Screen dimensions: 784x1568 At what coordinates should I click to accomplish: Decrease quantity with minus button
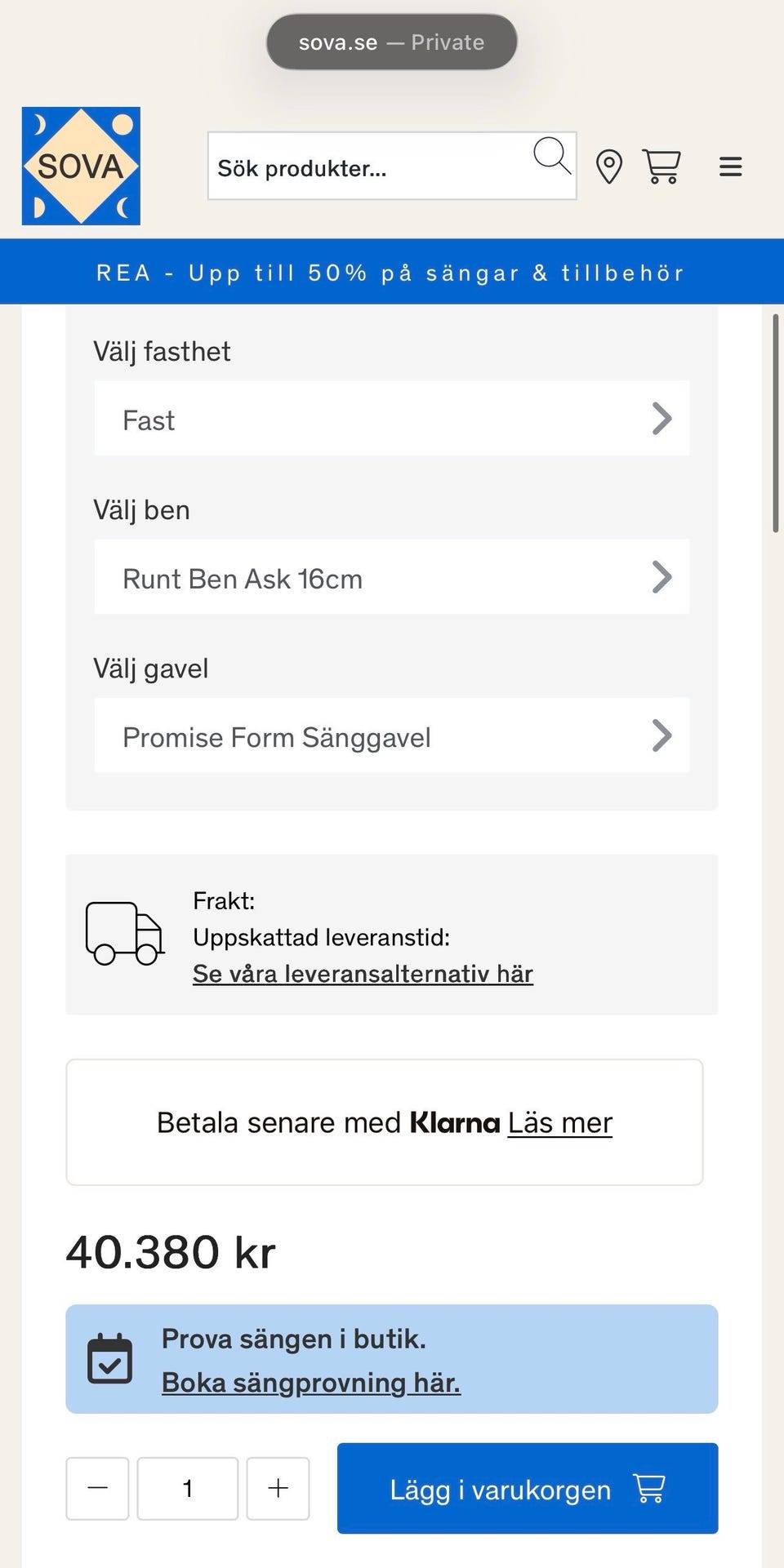[x=97, y=1488]
